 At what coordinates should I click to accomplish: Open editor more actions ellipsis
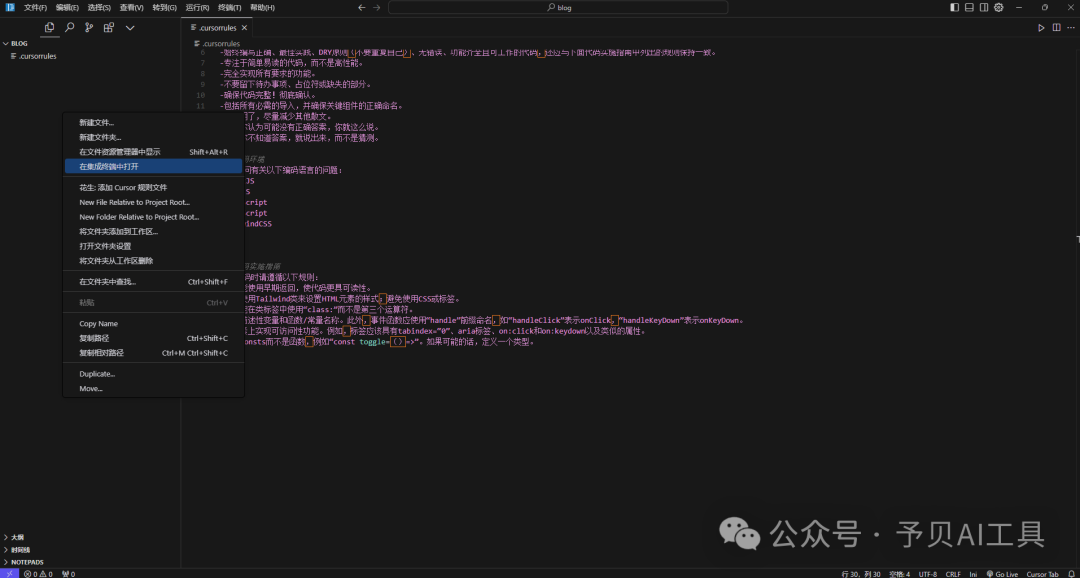pyautogui.click(x=1071, y=28)
